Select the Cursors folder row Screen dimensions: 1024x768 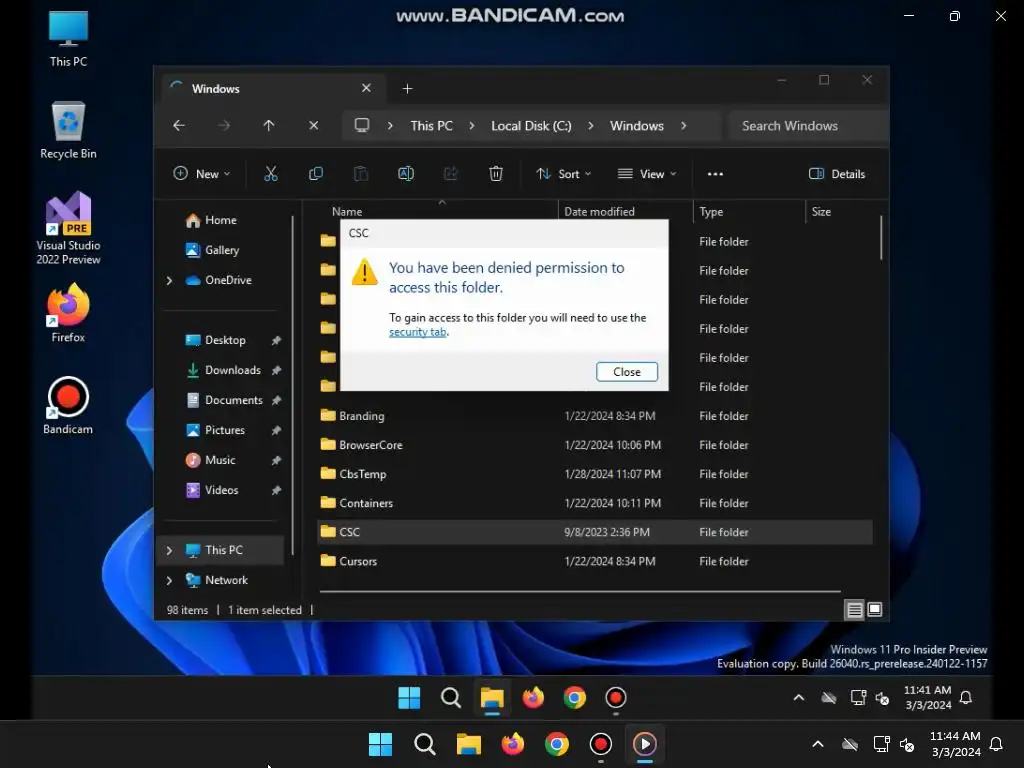point(594,562)
